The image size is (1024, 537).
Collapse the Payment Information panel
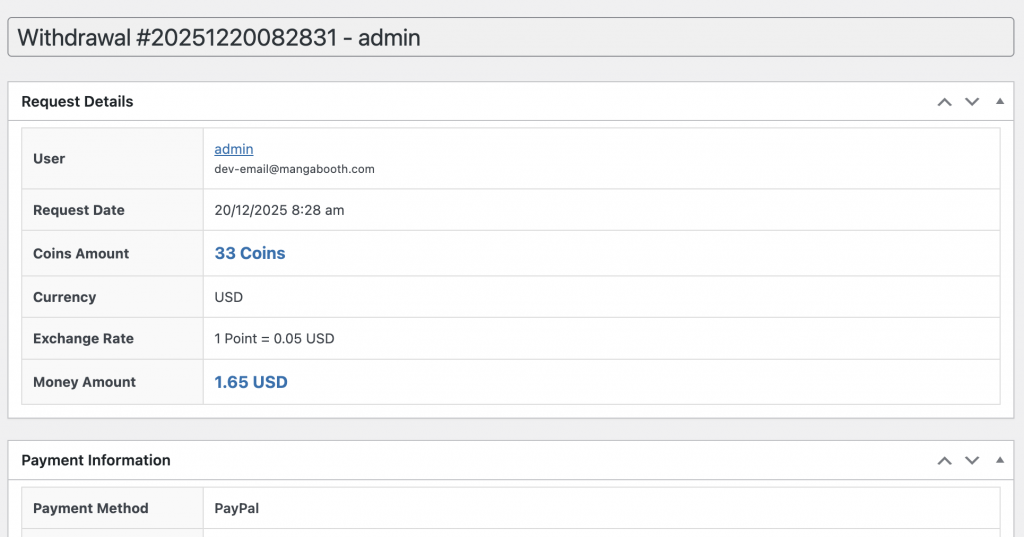point(999,461)
